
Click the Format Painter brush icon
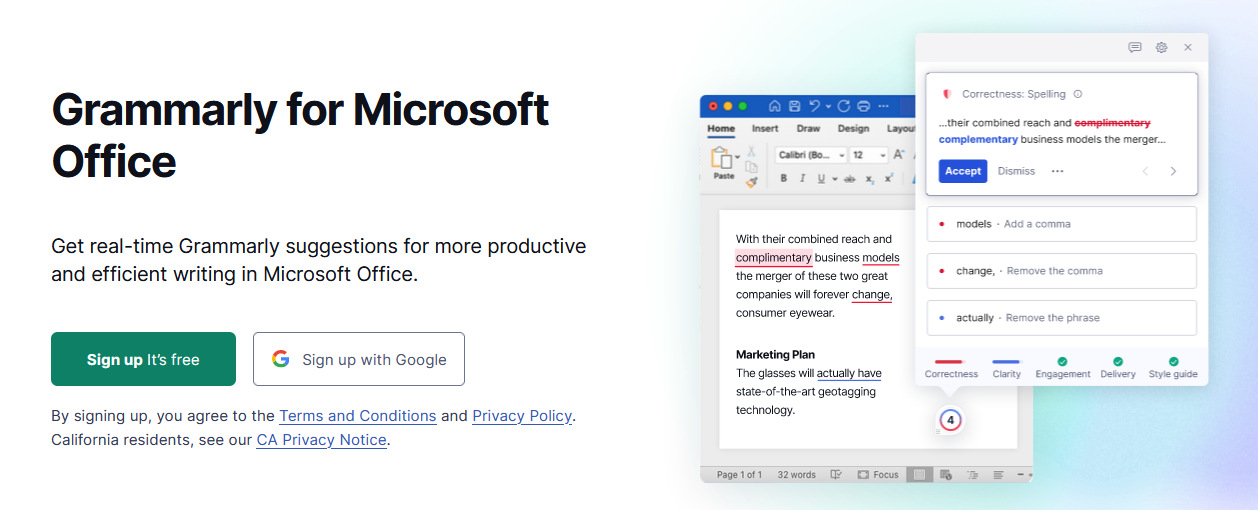click(752, 182)
